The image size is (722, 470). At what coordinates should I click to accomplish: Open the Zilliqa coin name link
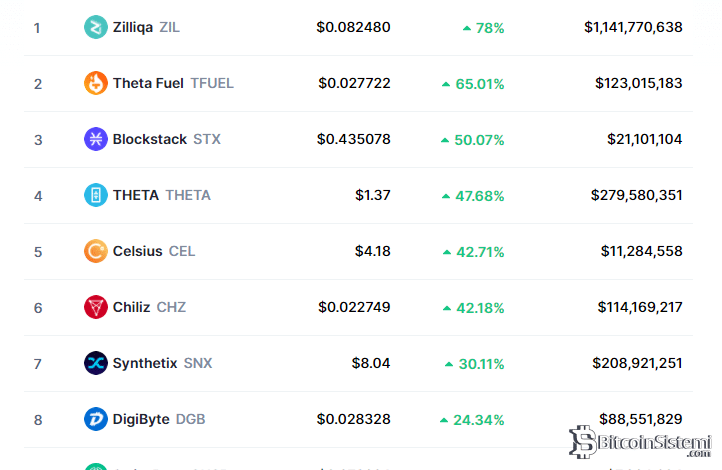pyautogui.click(x=133, y=28)
